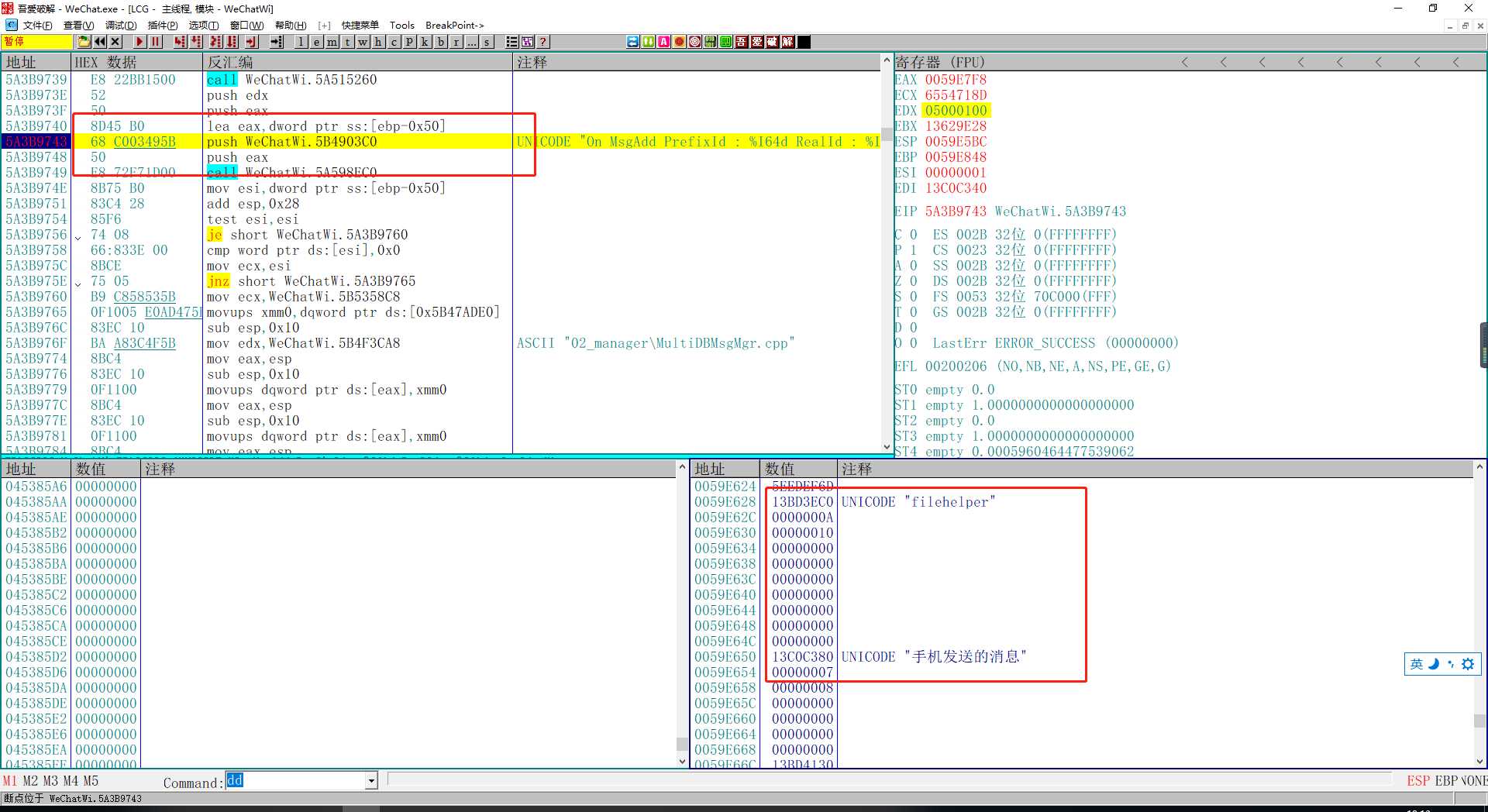Click the Command input field
The width and height of the screenshot is (1488, 812).
295,781
